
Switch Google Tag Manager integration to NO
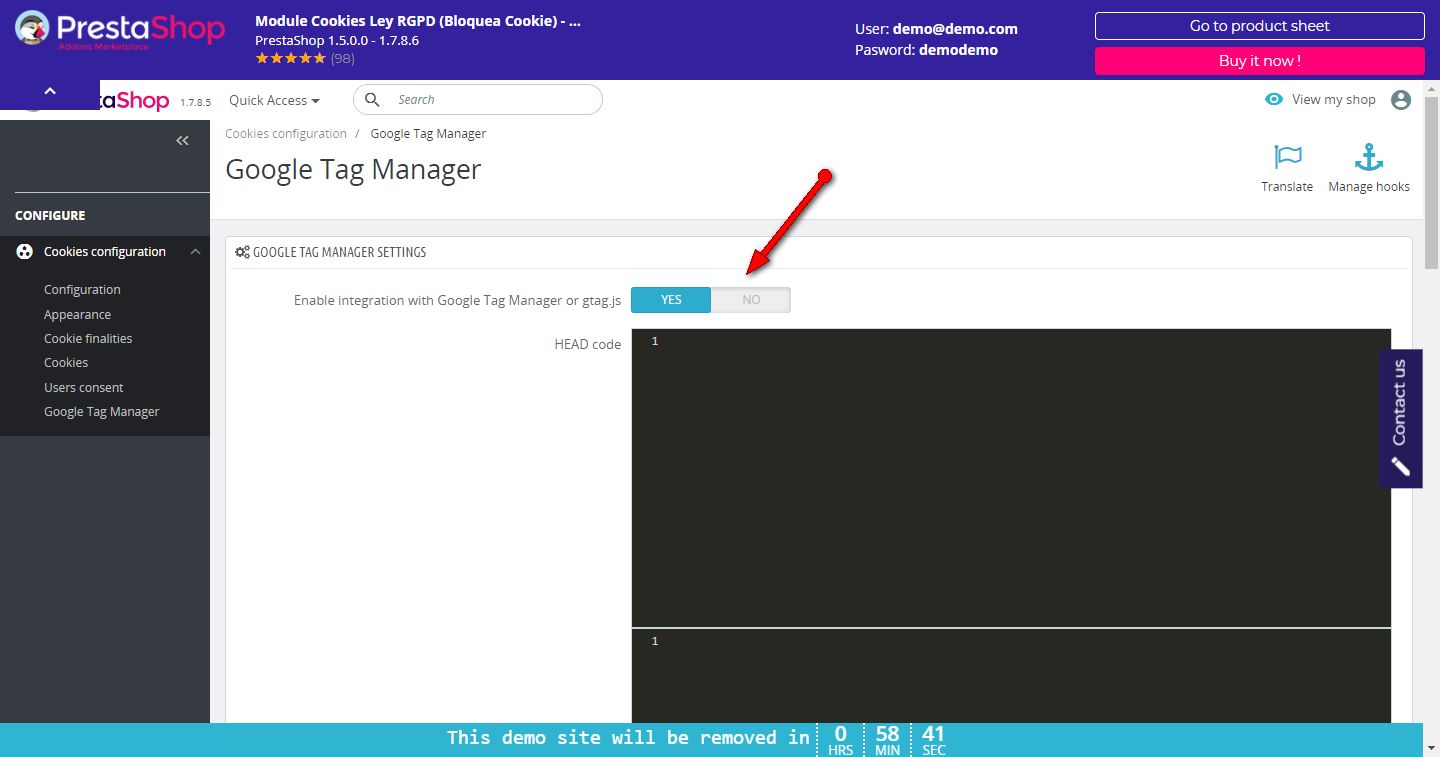click(751, 300)
